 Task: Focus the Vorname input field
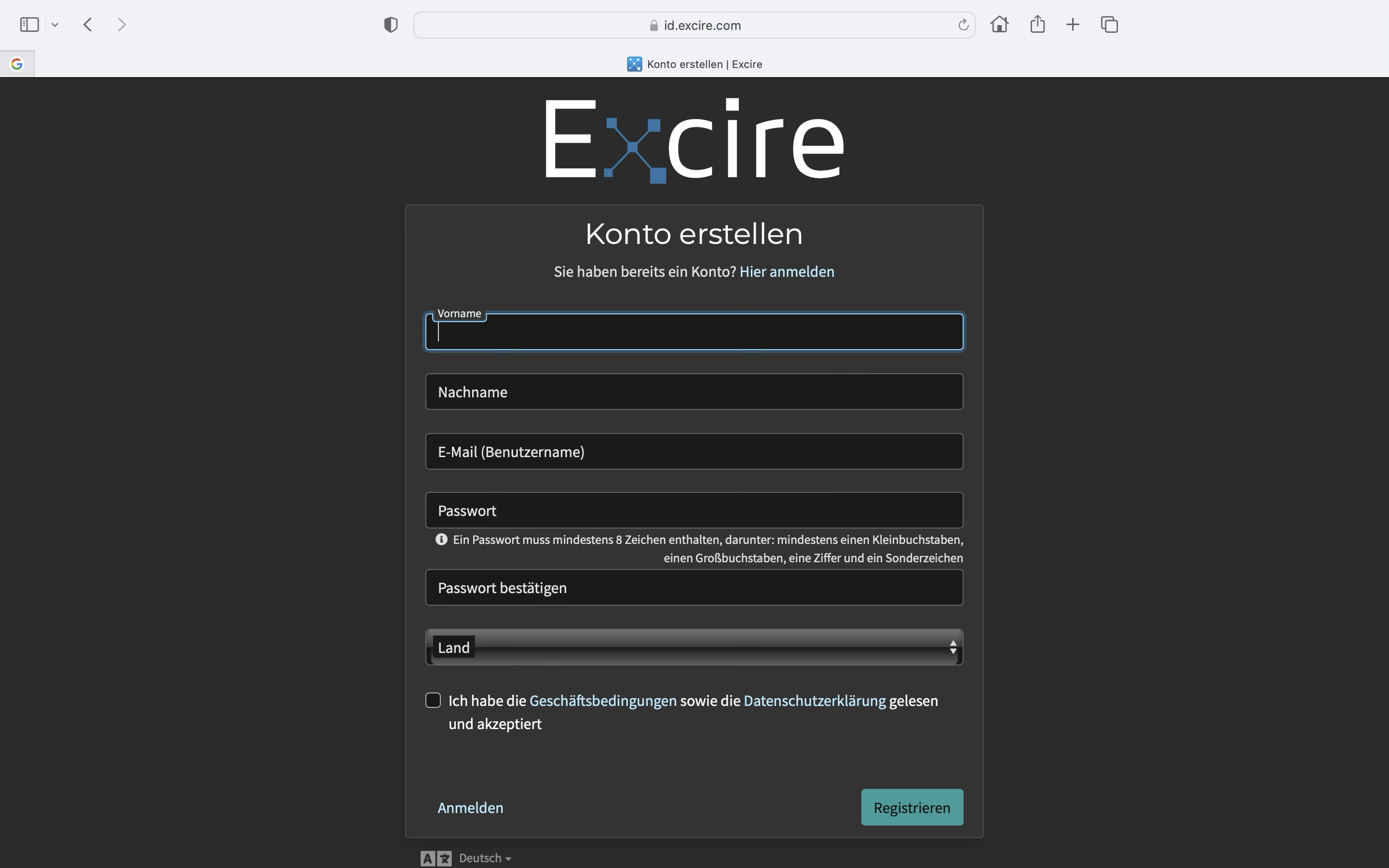click(x=694, y=331)
